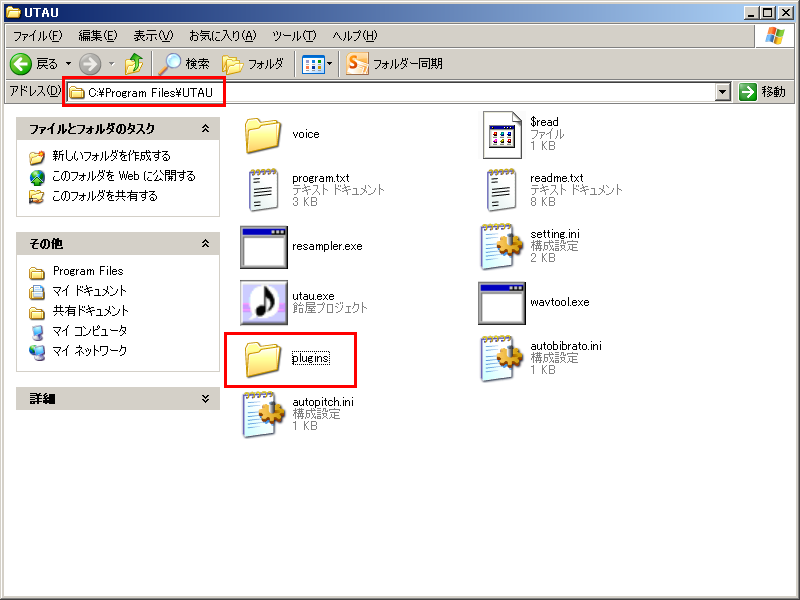Select the wavtool.exe application icon
Screen dimensions: 800x600
pos(502,303)
